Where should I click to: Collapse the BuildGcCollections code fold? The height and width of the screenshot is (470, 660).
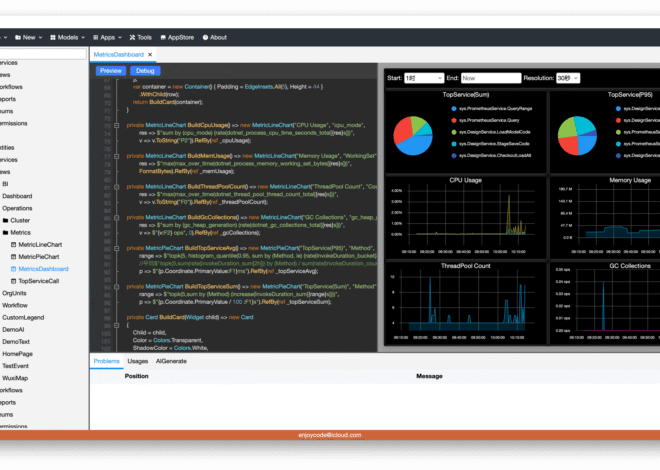coord(117,218)
